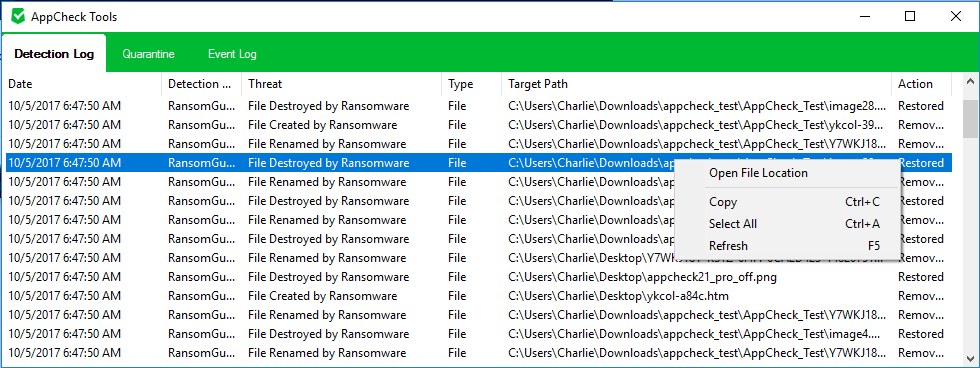Select the appcheck21_pro_off.png log row

pos(479,277)
